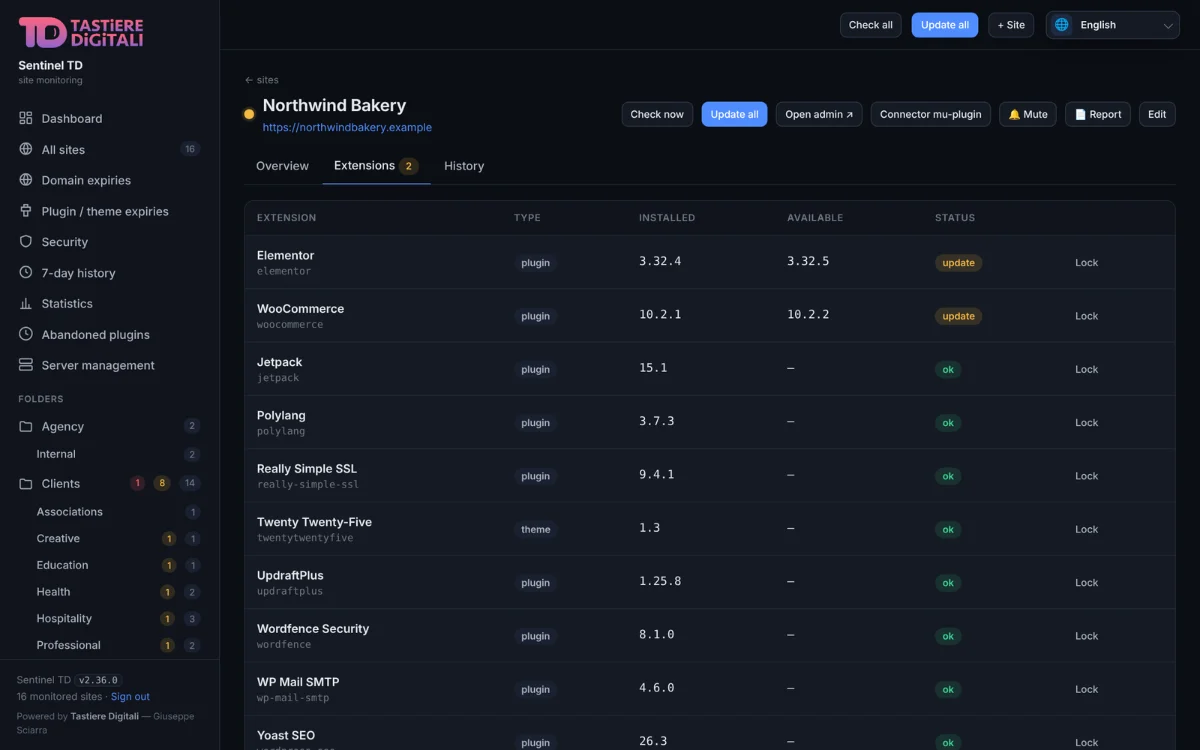Click the update badge for WooCommerce
This screenshot has width=1200, height=750.
958,316
